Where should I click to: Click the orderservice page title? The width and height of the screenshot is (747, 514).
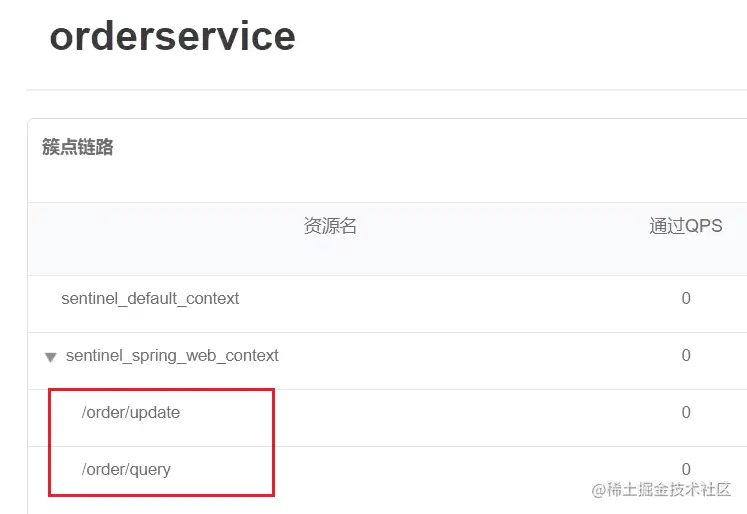click(x=172, y=36)
